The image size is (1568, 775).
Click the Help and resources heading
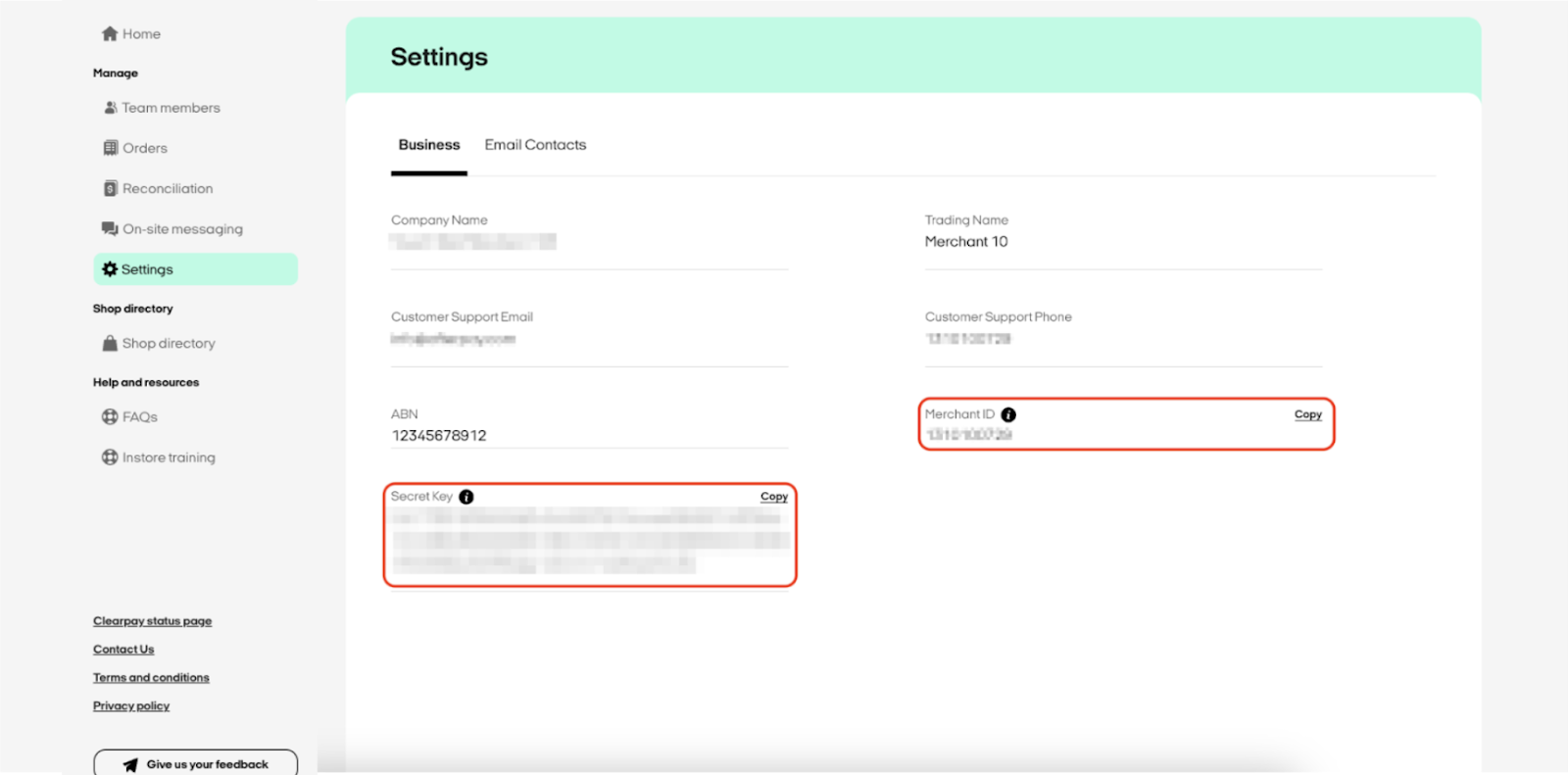click(146, 382)
